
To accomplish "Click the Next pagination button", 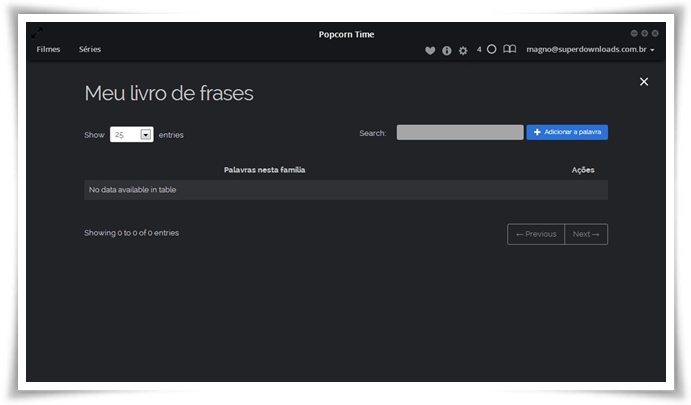I will 586,234.
